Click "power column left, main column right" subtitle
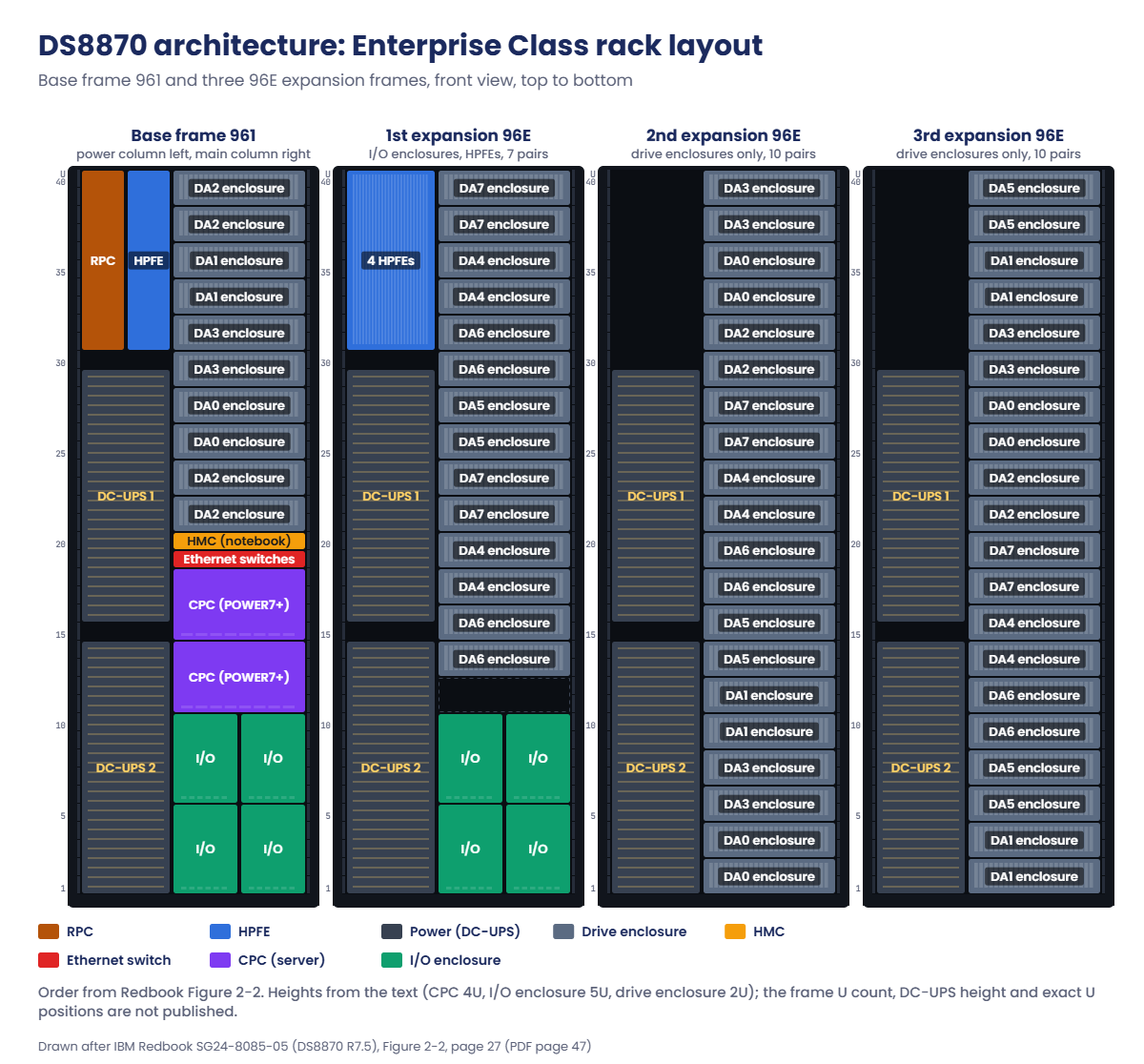Image resolution: width=1144 pixels, height=1064 pixels. (x=194, y=153)
